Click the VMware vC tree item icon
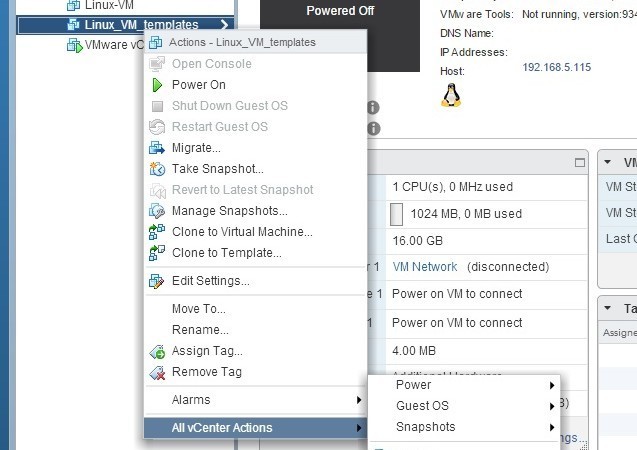 (74, 45)
